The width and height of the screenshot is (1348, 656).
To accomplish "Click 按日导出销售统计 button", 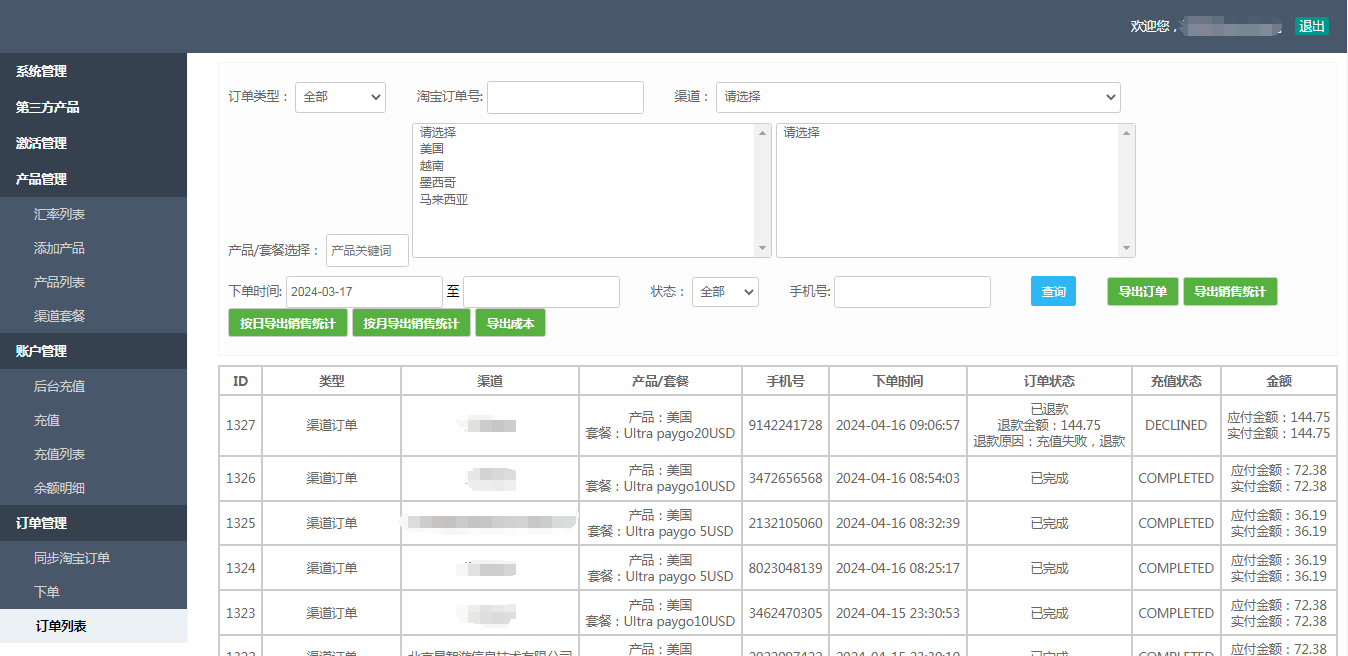I will tap(288, 324).
